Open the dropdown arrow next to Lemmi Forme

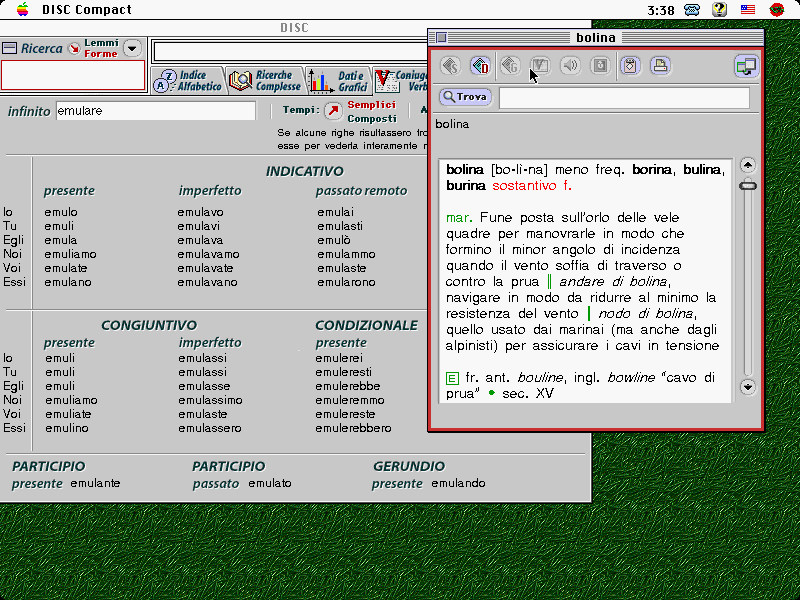click(132, 48)
